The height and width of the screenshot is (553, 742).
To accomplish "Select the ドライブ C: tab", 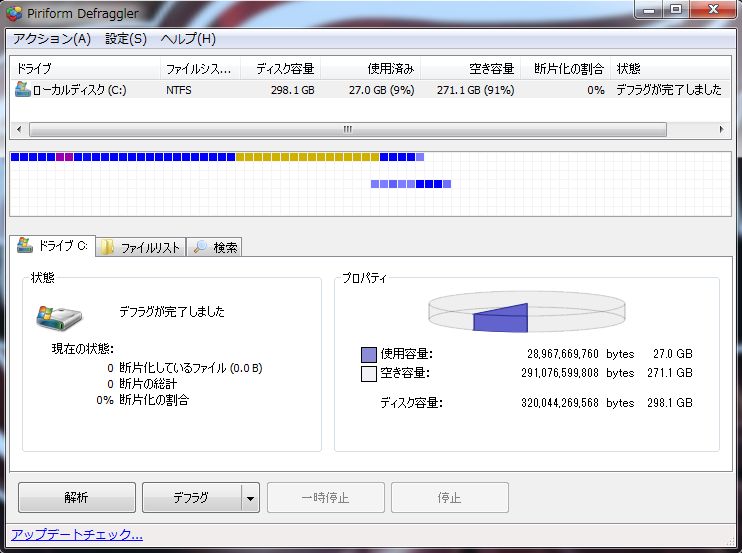I will 53,246.
